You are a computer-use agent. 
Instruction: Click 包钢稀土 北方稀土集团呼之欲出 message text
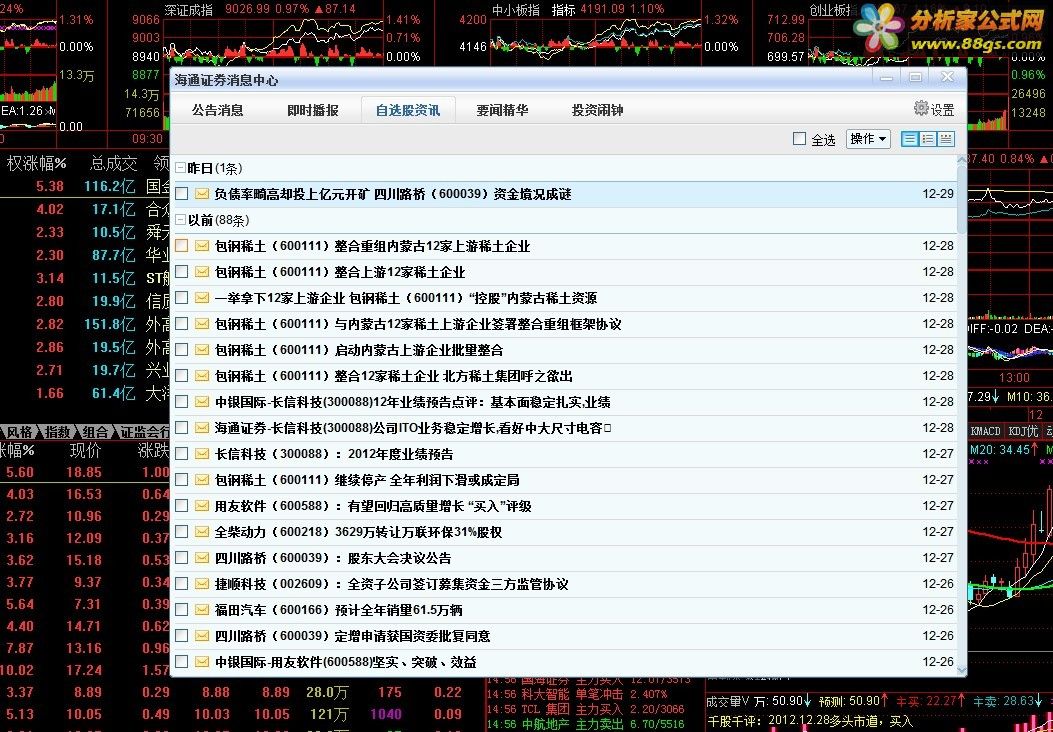394,376
